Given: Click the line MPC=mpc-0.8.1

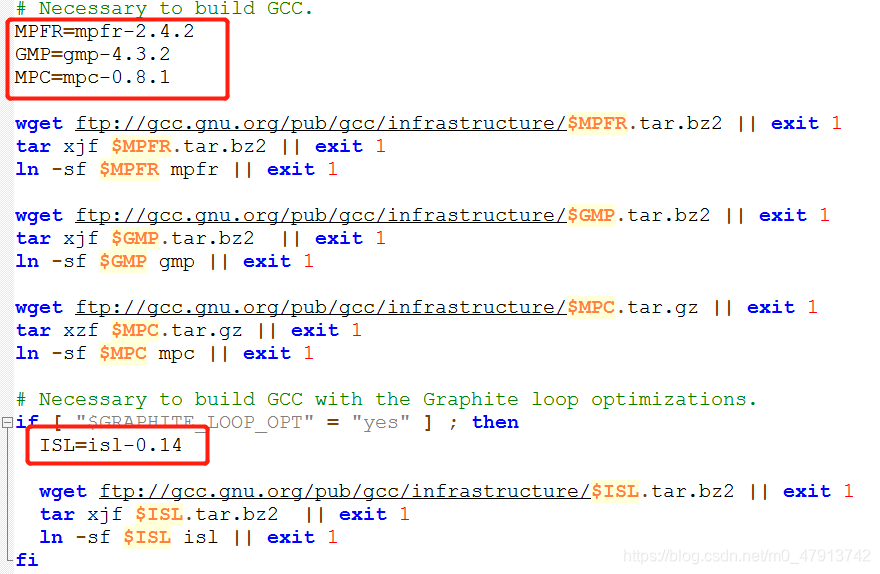Looking at the screenshot, I should point(93,77).
